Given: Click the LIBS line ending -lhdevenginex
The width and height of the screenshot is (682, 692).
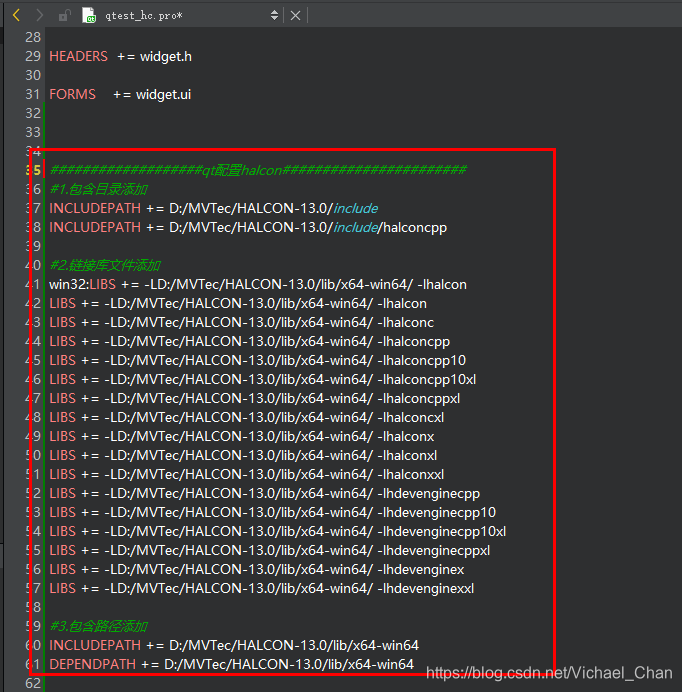Looking at the screenshot, I should 256,569.
